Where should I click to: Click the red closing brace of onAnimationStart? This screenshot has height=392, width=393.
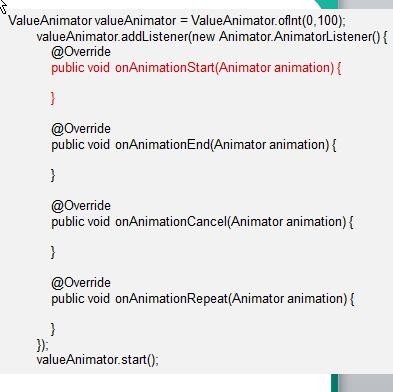53,98
